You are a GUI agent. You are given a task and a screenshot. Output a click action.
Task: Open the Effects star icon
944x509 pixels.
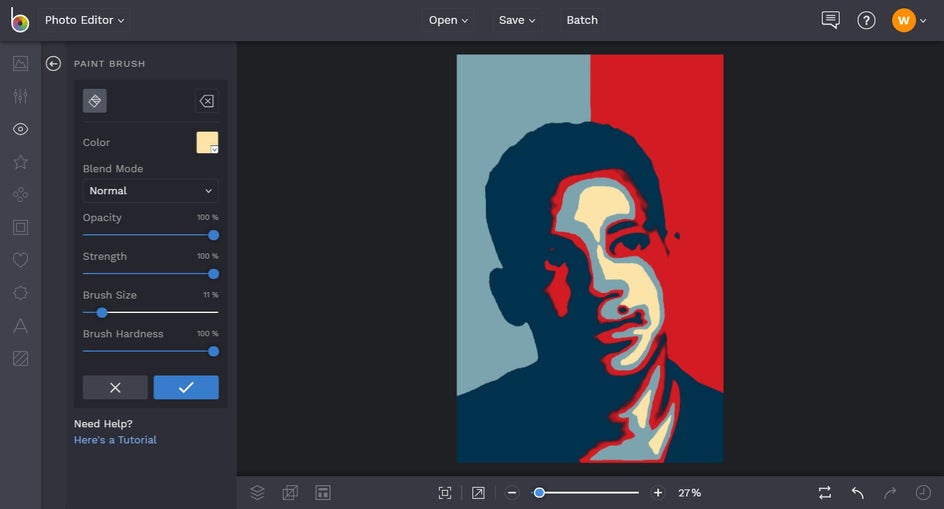pos(20,161)
